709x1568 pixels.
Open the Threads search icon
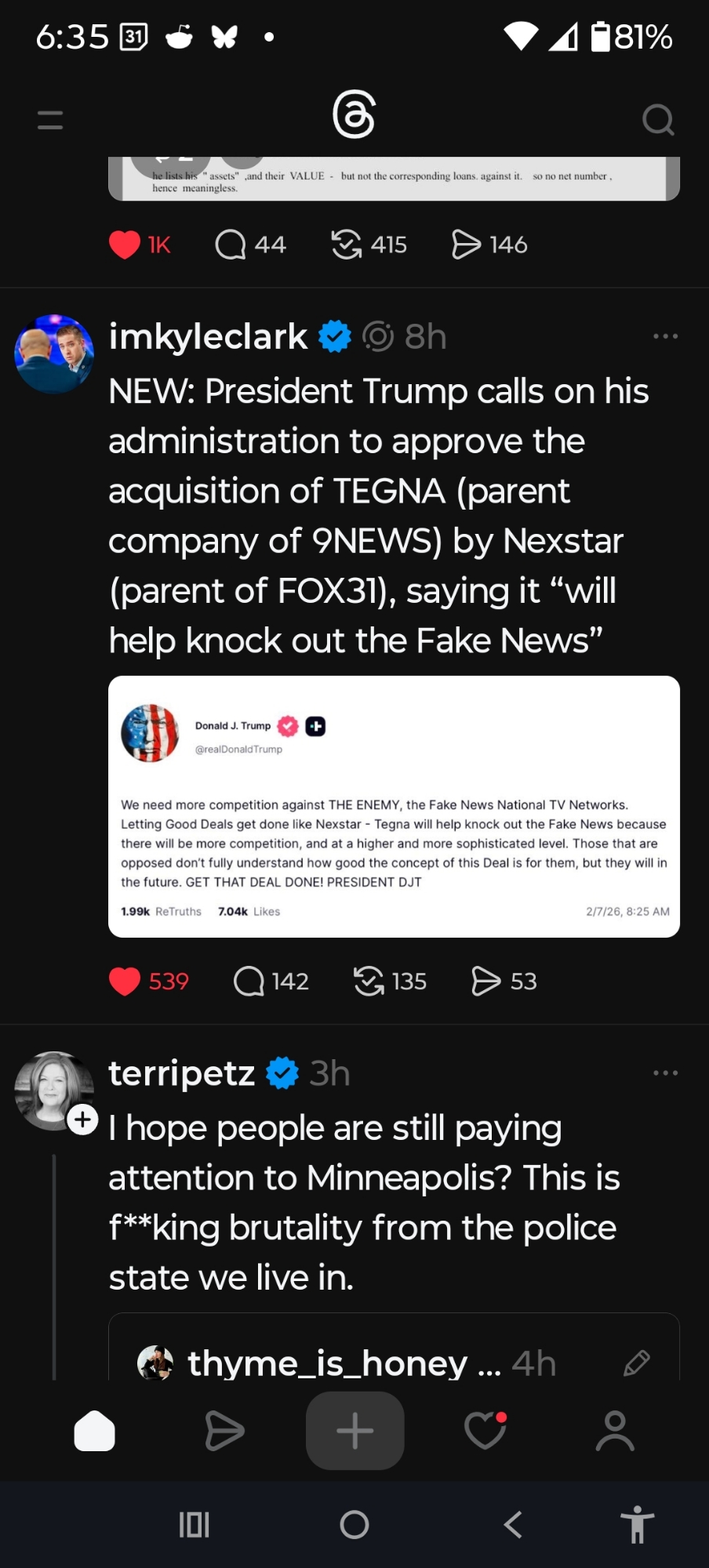point(657,120)
